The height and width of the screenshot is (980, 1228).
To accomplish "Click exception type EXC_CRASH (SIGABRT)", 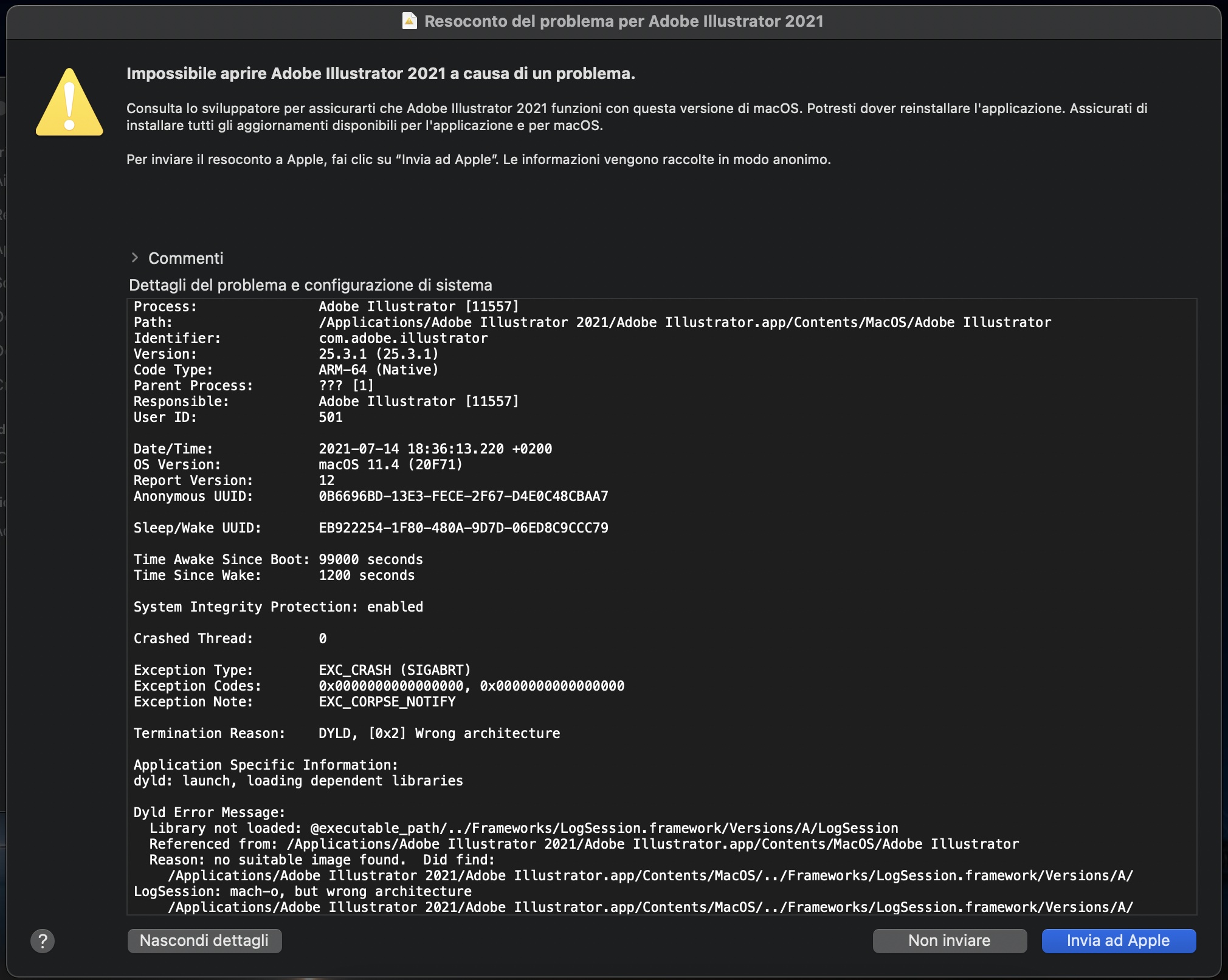I will coord(395,670).
